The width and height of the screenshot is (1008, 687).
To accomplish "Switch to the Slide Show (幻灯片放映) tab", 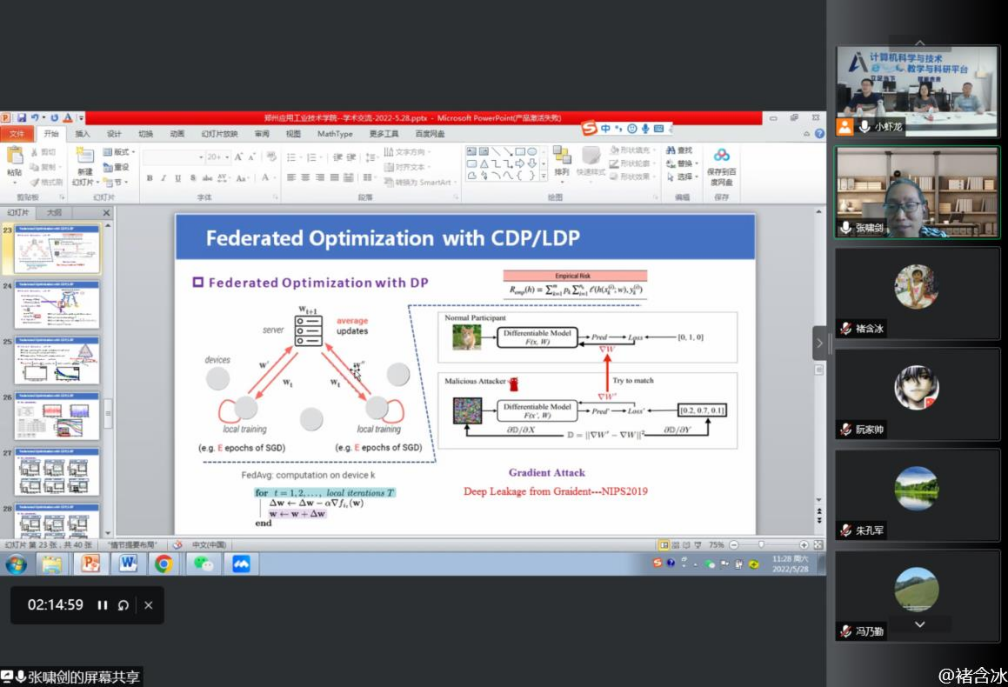I will click(x=219, y=134).
